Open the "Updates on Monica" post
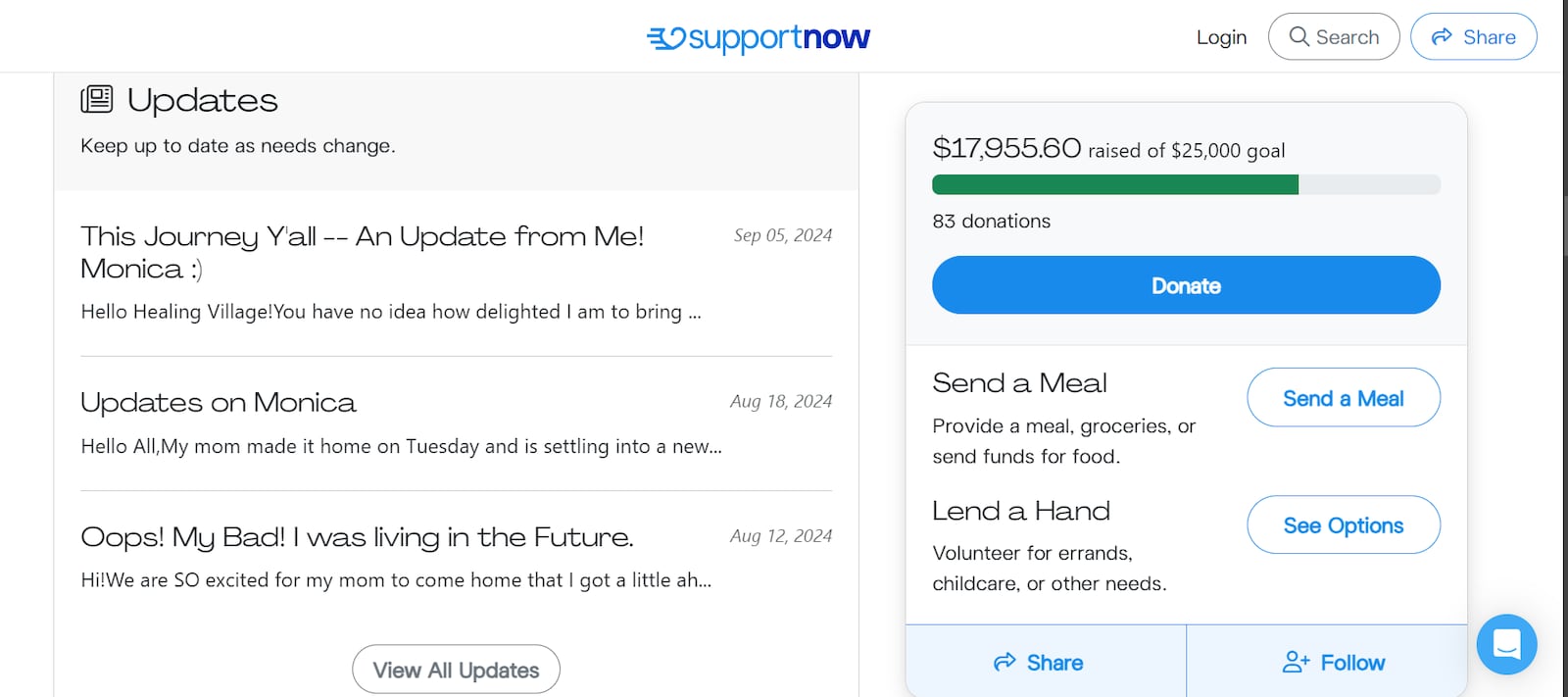The width and height of the screenshot is (1568, 697). (x=219, y=403)
